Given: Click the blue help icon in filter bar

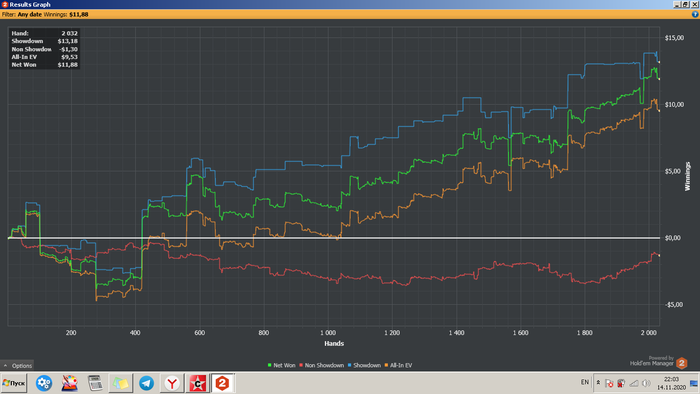Looking at the screenshot, I should (695, 14).
